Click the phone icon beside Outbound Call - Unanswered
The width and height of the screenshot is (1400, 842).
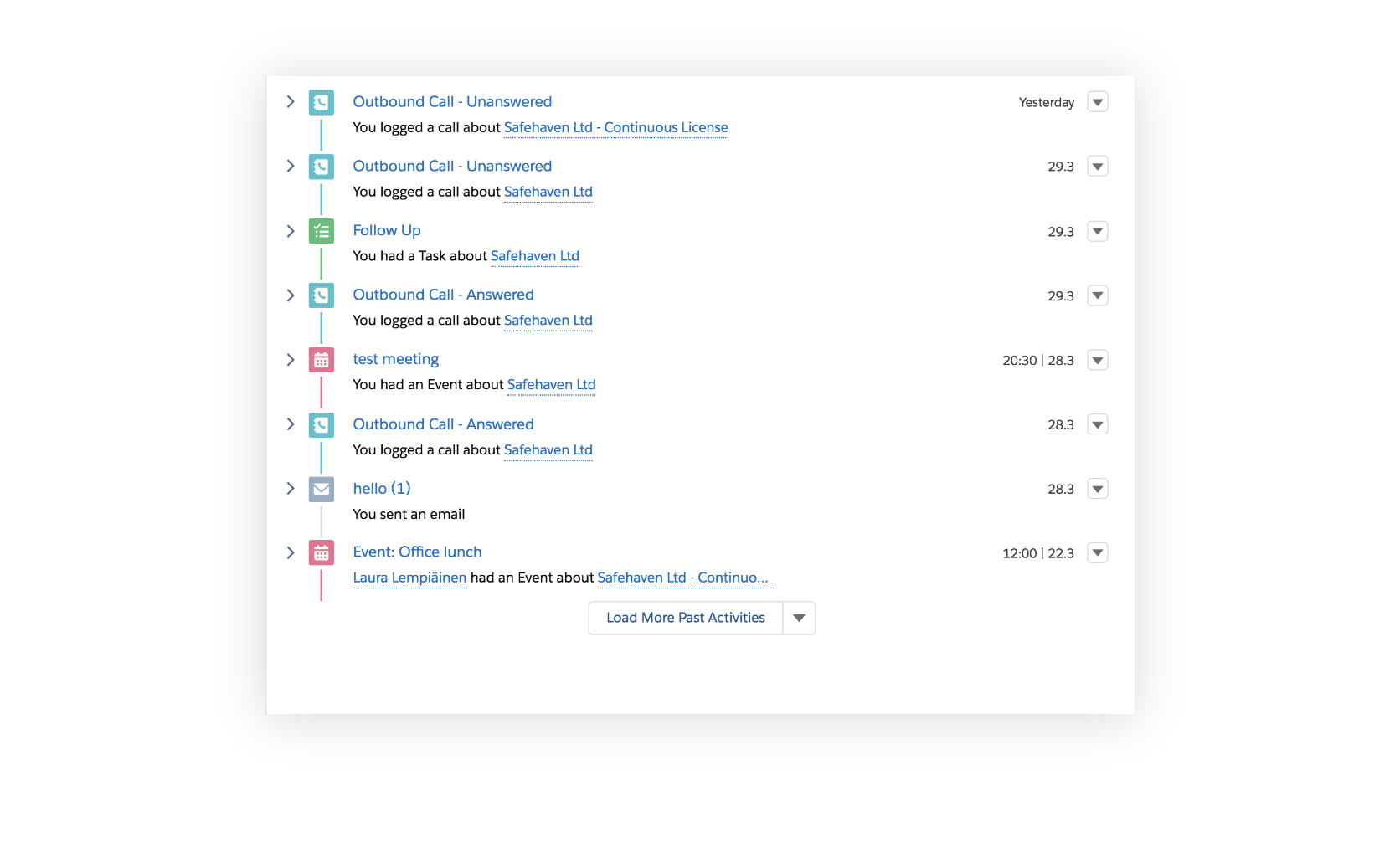pos(321,102)
